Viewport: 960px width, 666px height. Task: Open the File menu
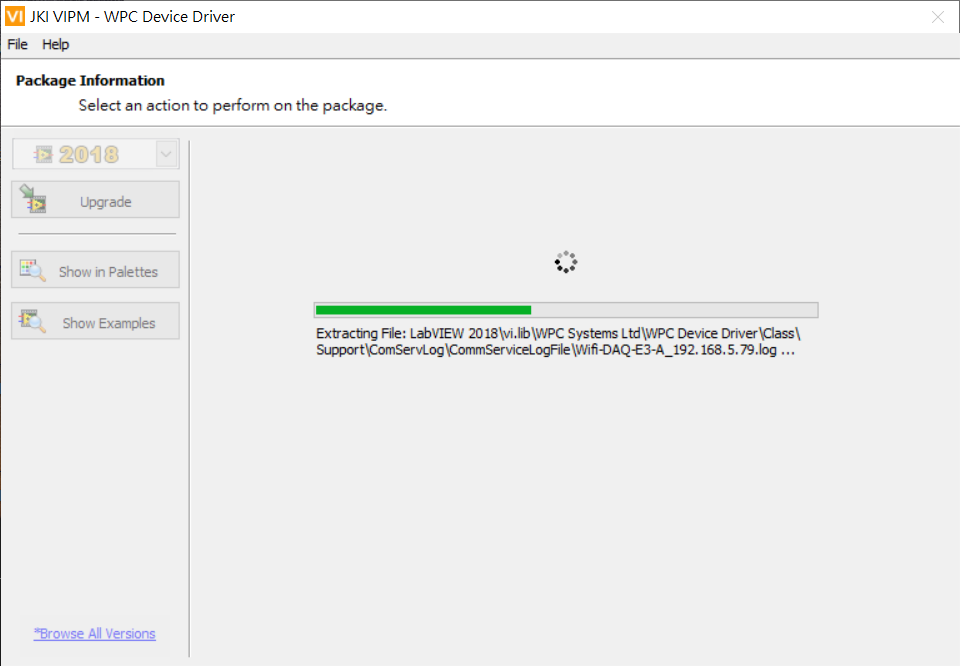(18, 44)
